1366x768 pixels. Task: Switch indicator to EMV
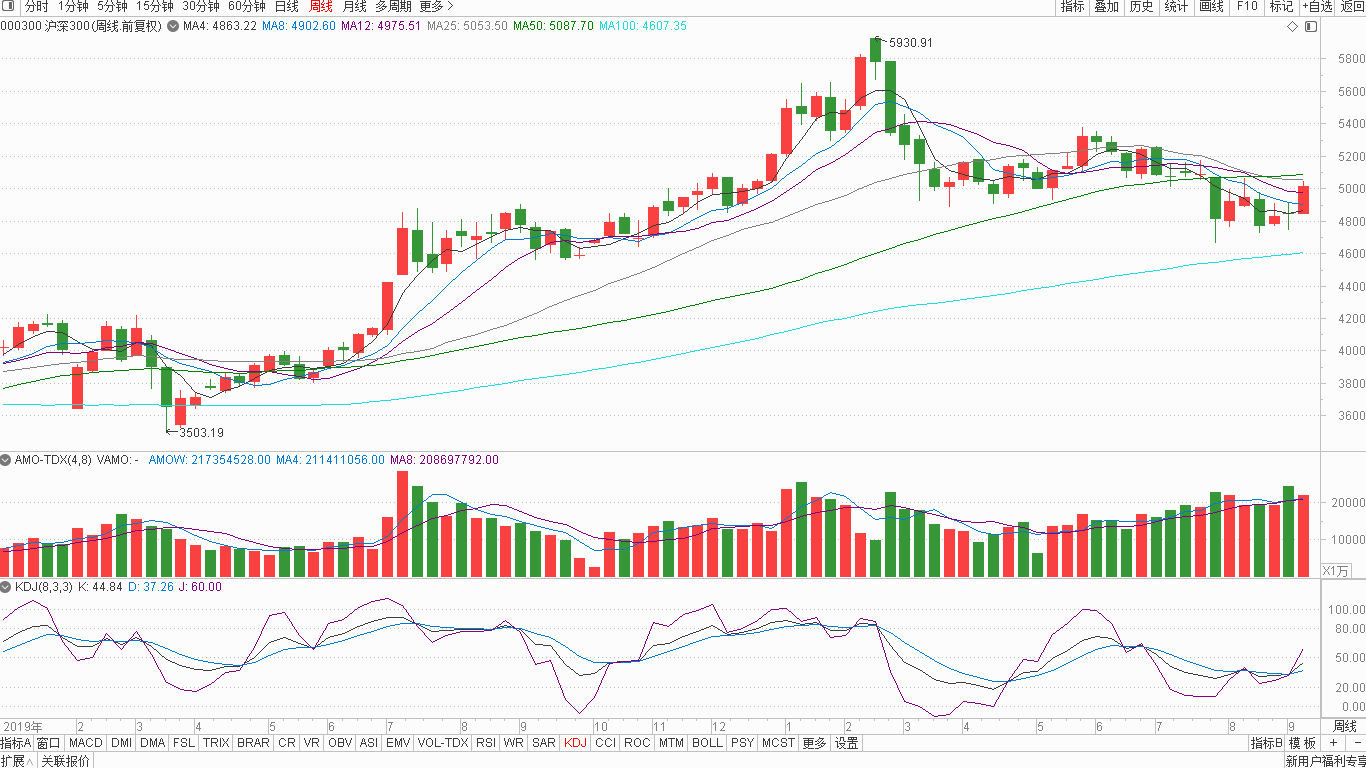coord(398,743)
